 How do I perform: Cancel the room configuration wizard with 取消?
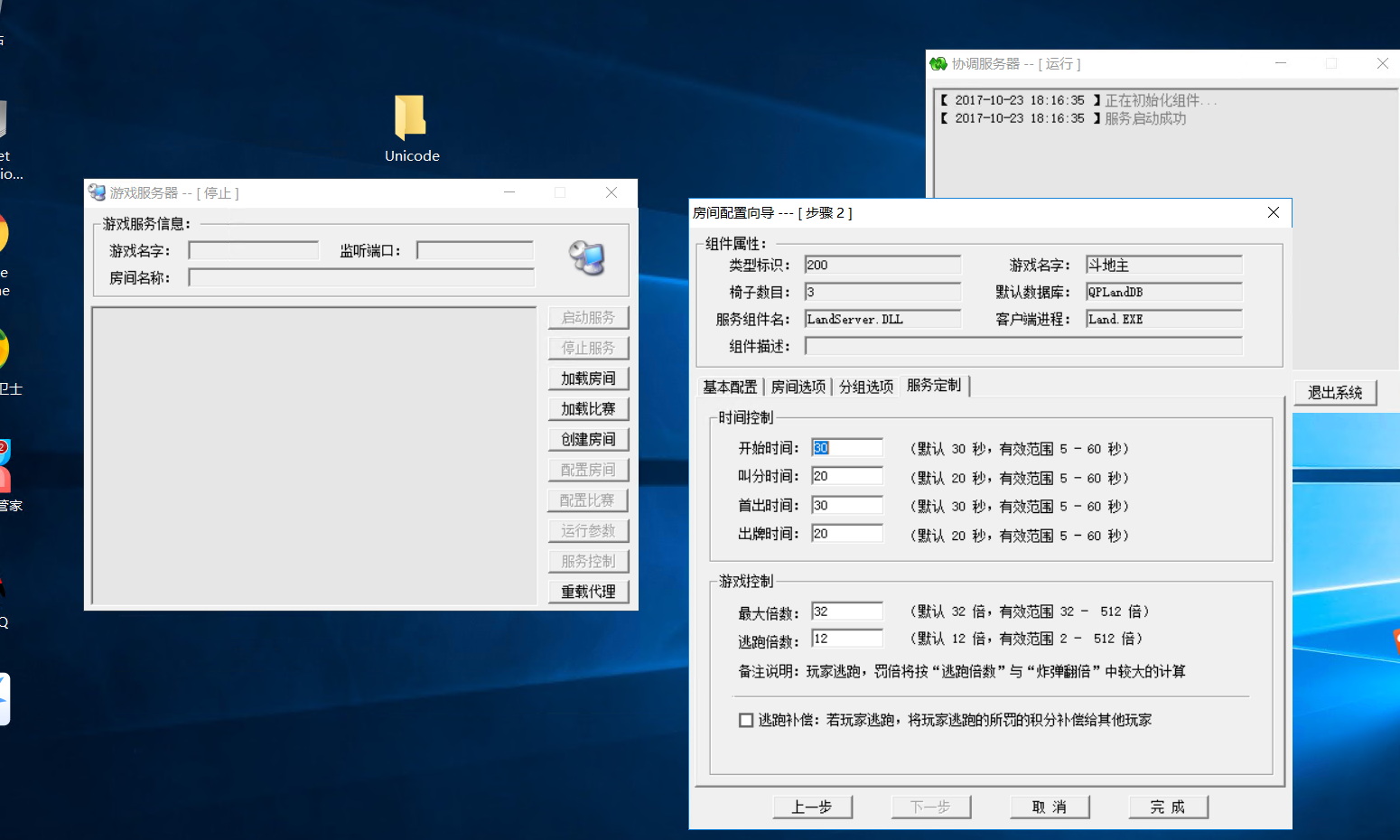tap(1050, 807)
